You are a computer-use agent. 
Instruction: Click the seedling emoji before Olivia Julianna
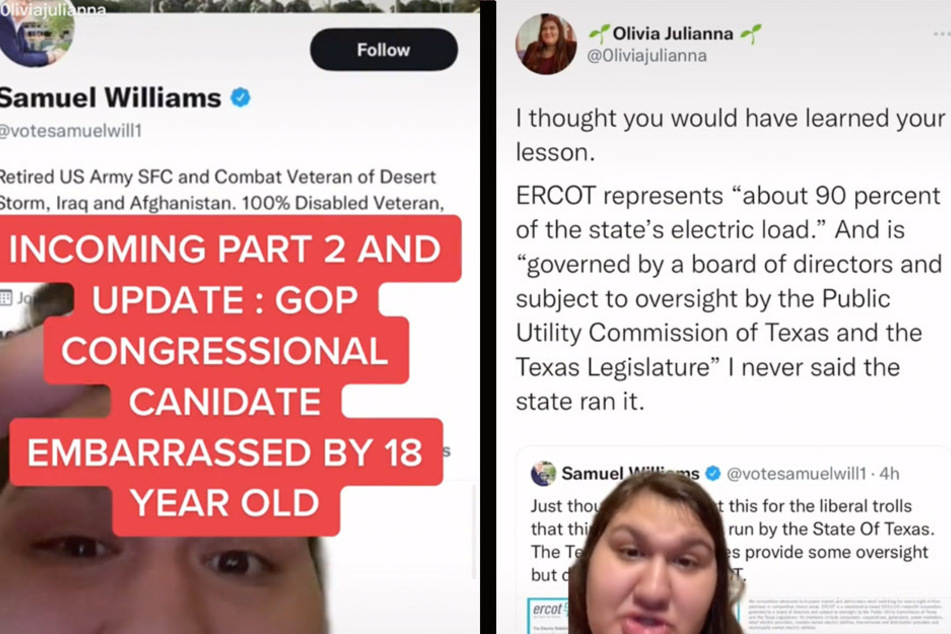(599, 33)
